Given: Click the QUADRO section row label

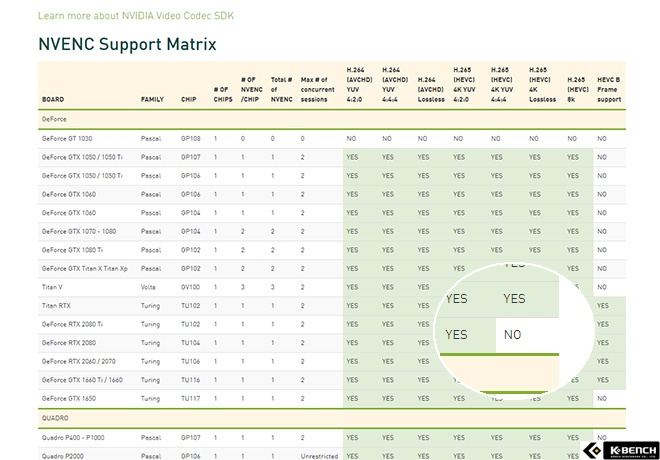Looking at the screenshot, I should tap(55, 418).
